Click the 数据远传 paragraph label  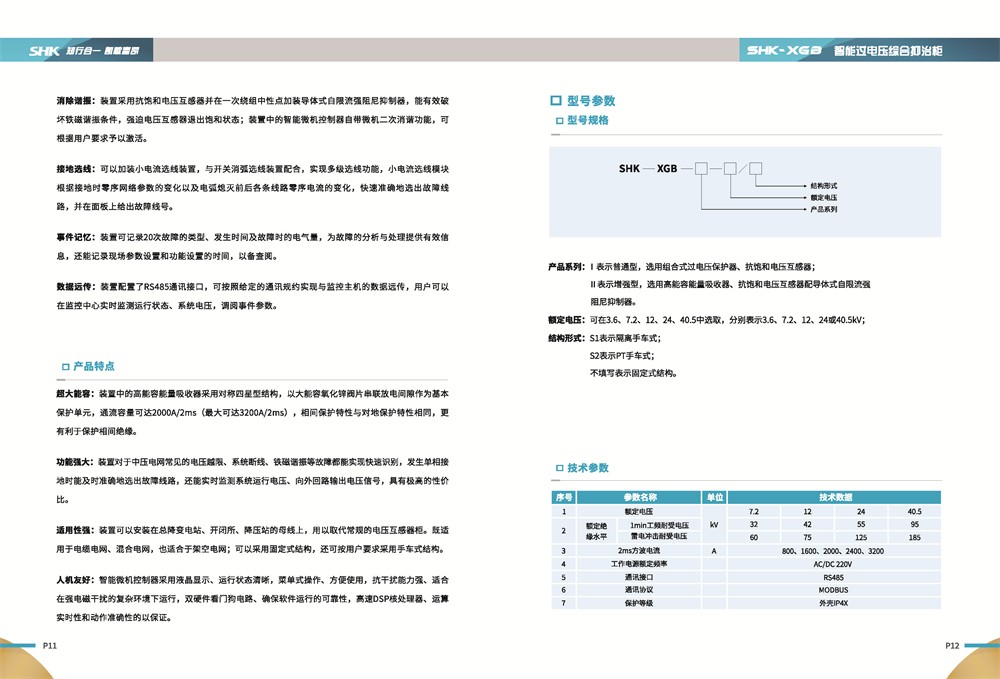click(75, 287)
